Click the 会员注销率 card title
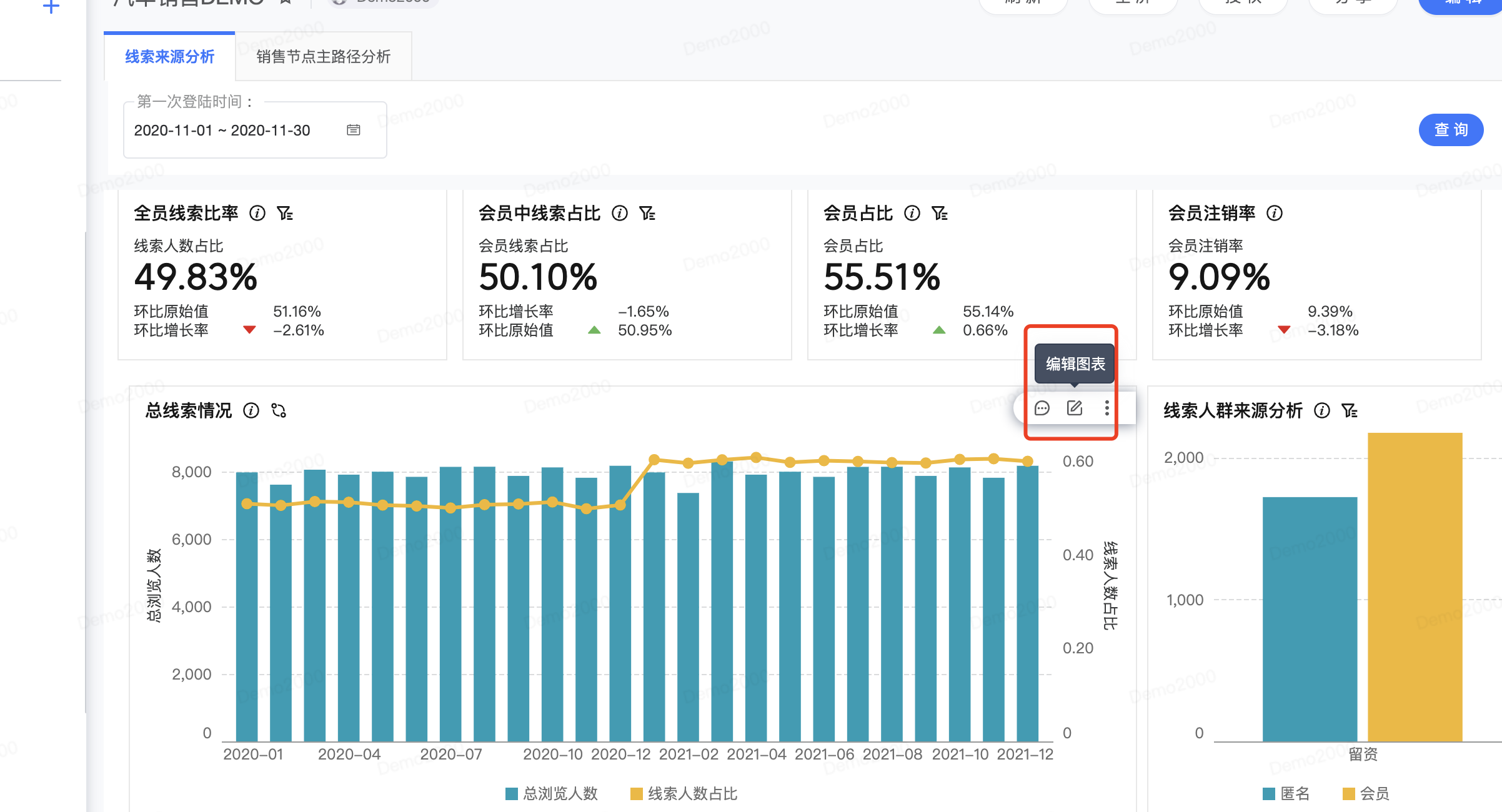This screenshot has width=1502, height=812. (1212, 214)
